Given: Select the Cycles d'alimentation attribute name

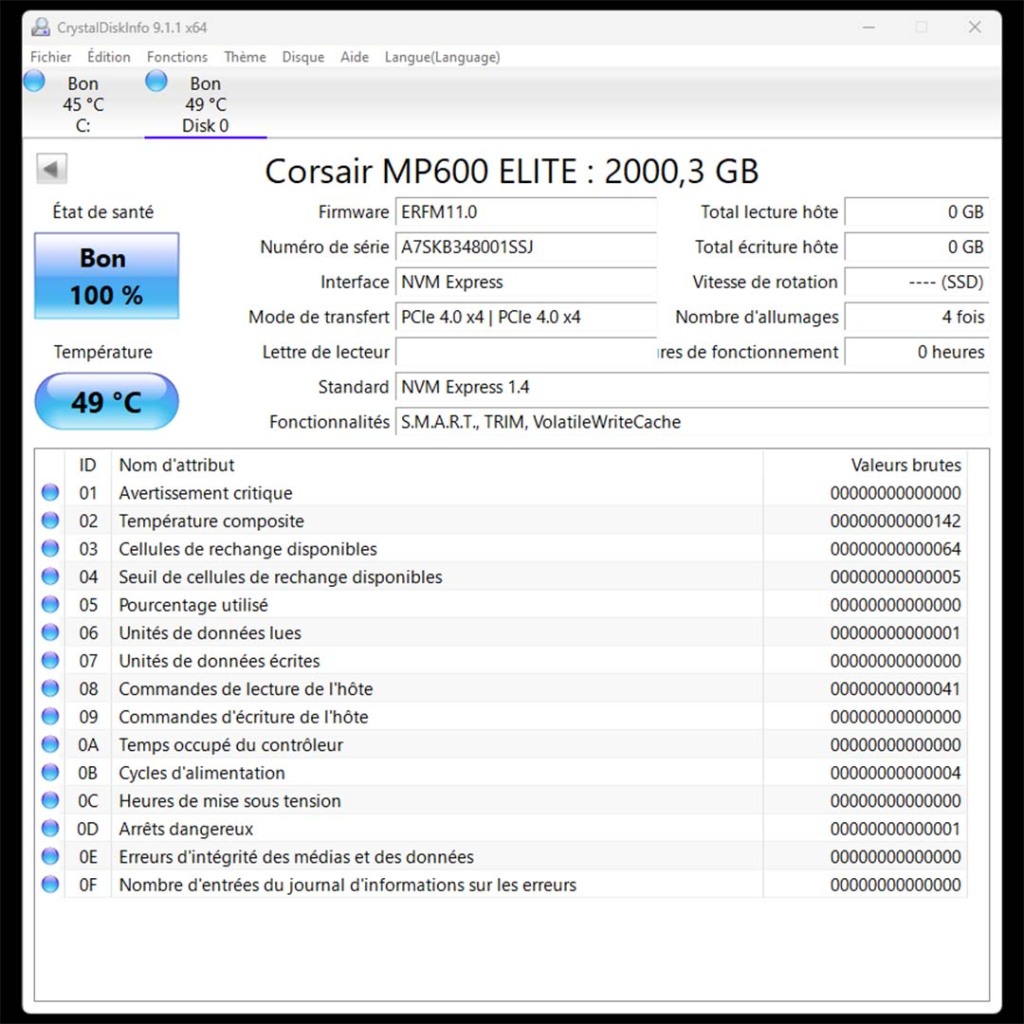Looking at the screenshot, I should pyautogui.click(x=202, y=773).
